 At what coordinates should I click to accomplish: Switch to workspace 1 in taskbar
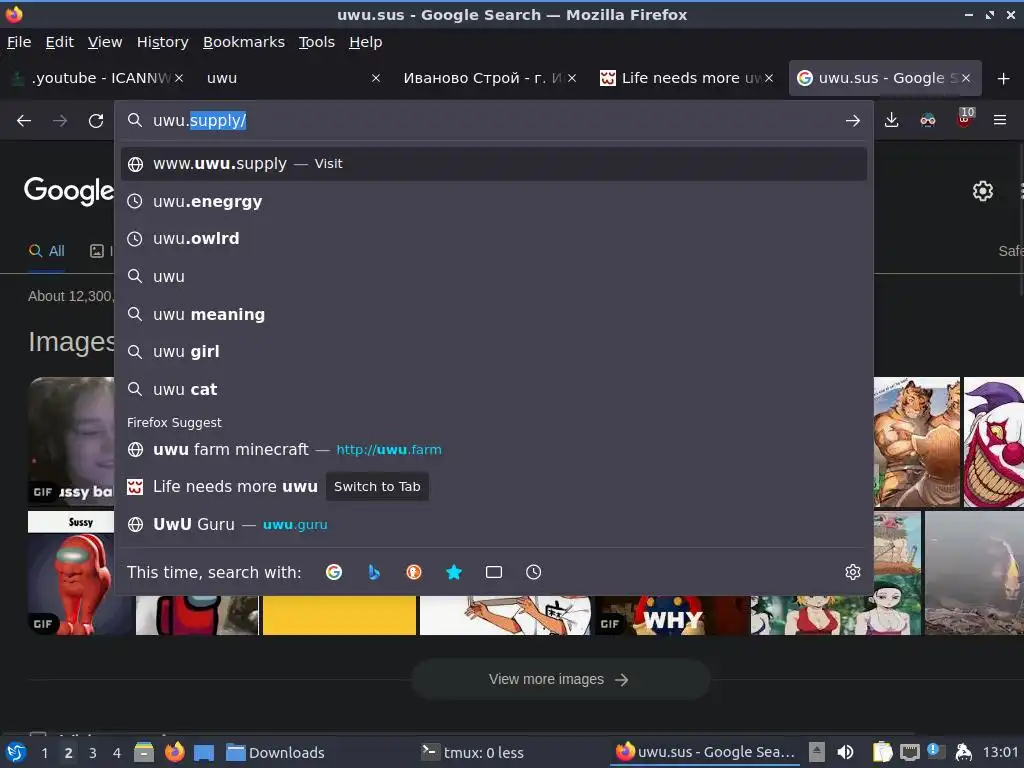(44, 753)
